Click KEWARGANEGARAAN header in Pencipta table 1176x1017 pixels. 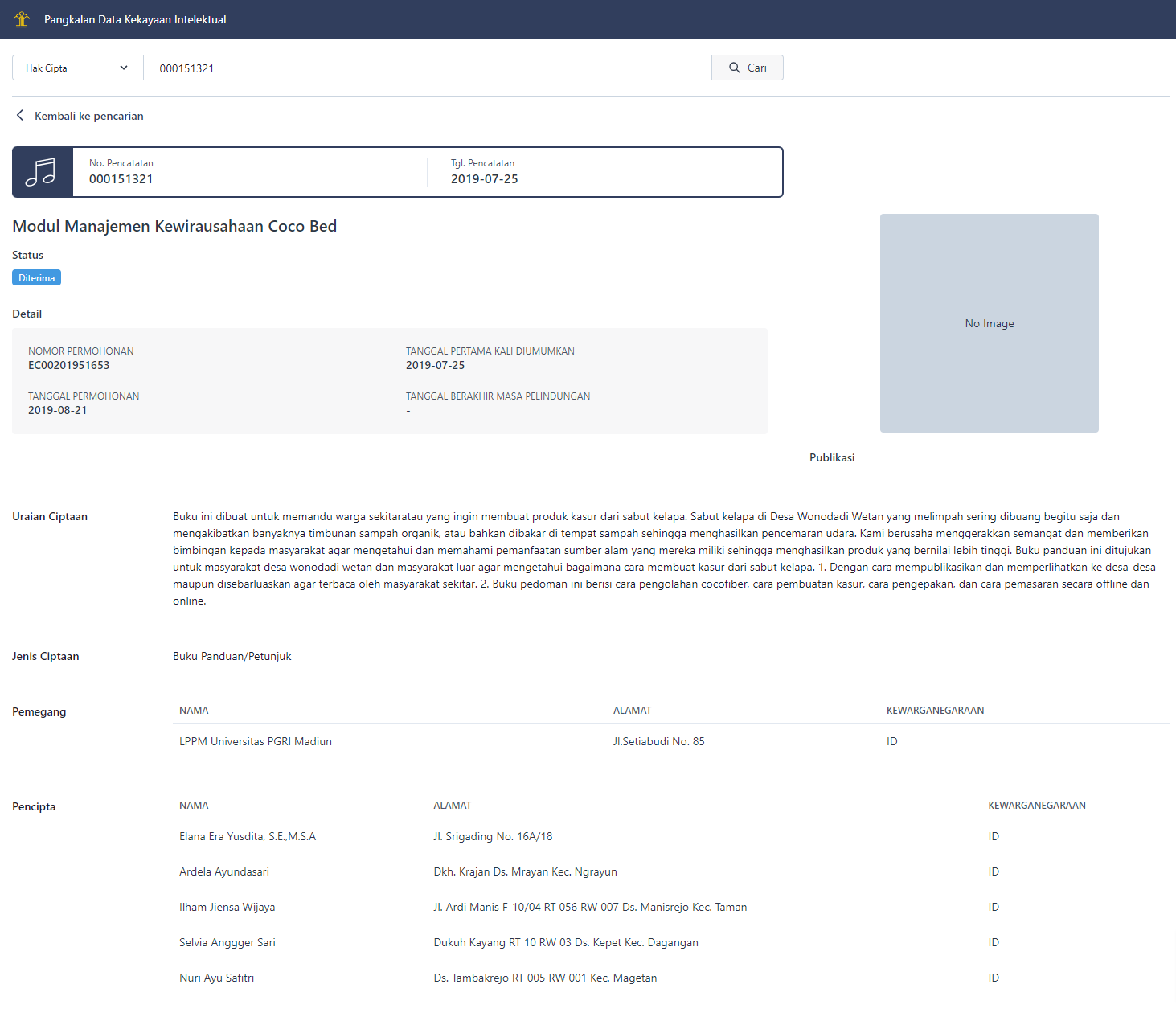point(1037,805)
